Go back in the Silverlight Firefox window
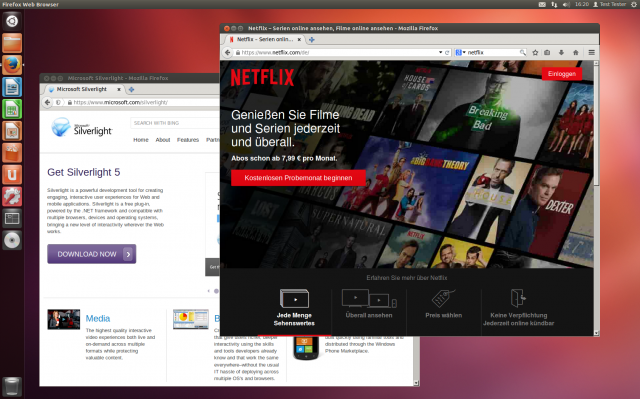 click(x=47, y=102)
